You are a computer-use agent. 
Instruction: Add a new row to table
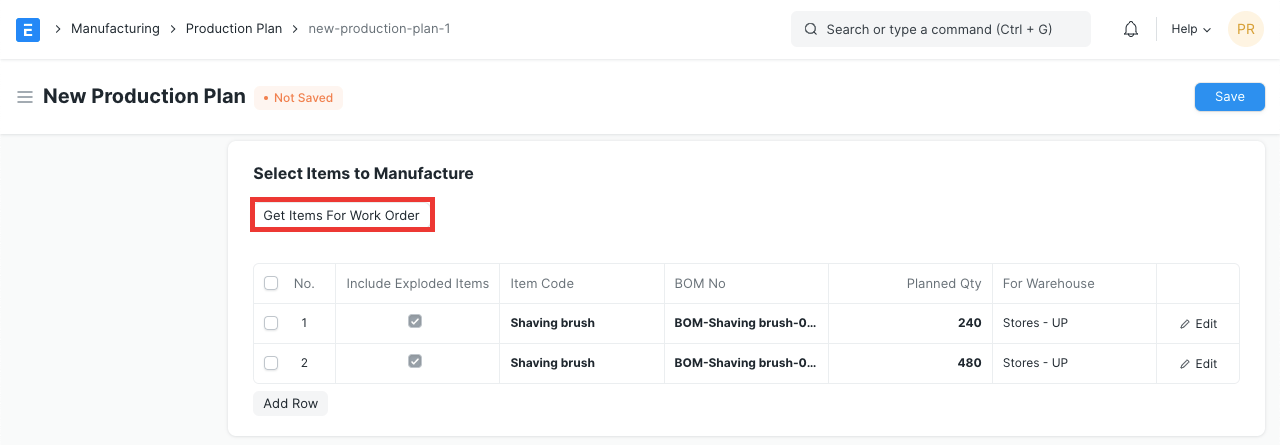tap(290, 404)
